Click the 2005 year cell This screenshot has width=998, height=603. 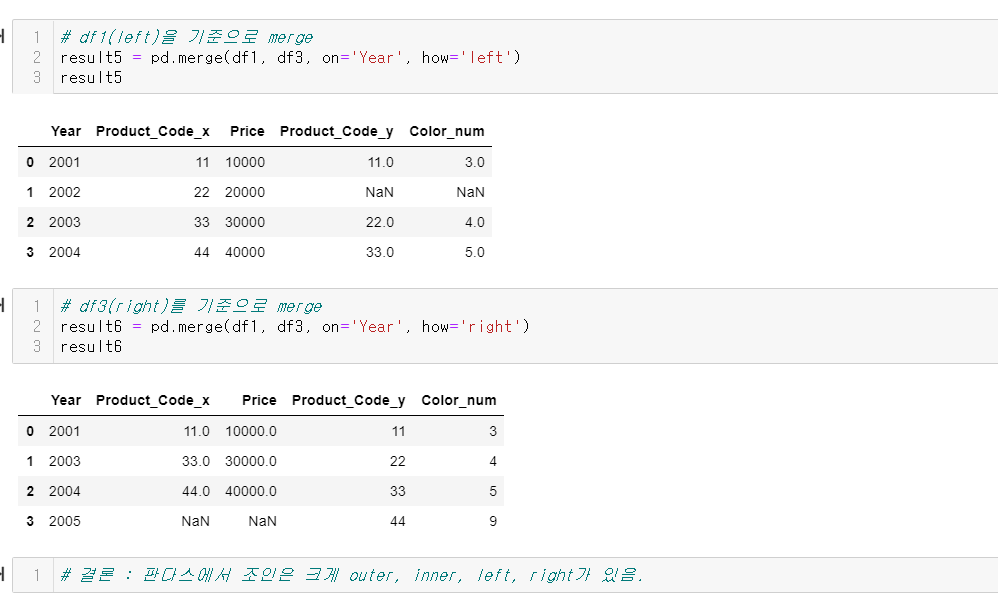point(65,521)
